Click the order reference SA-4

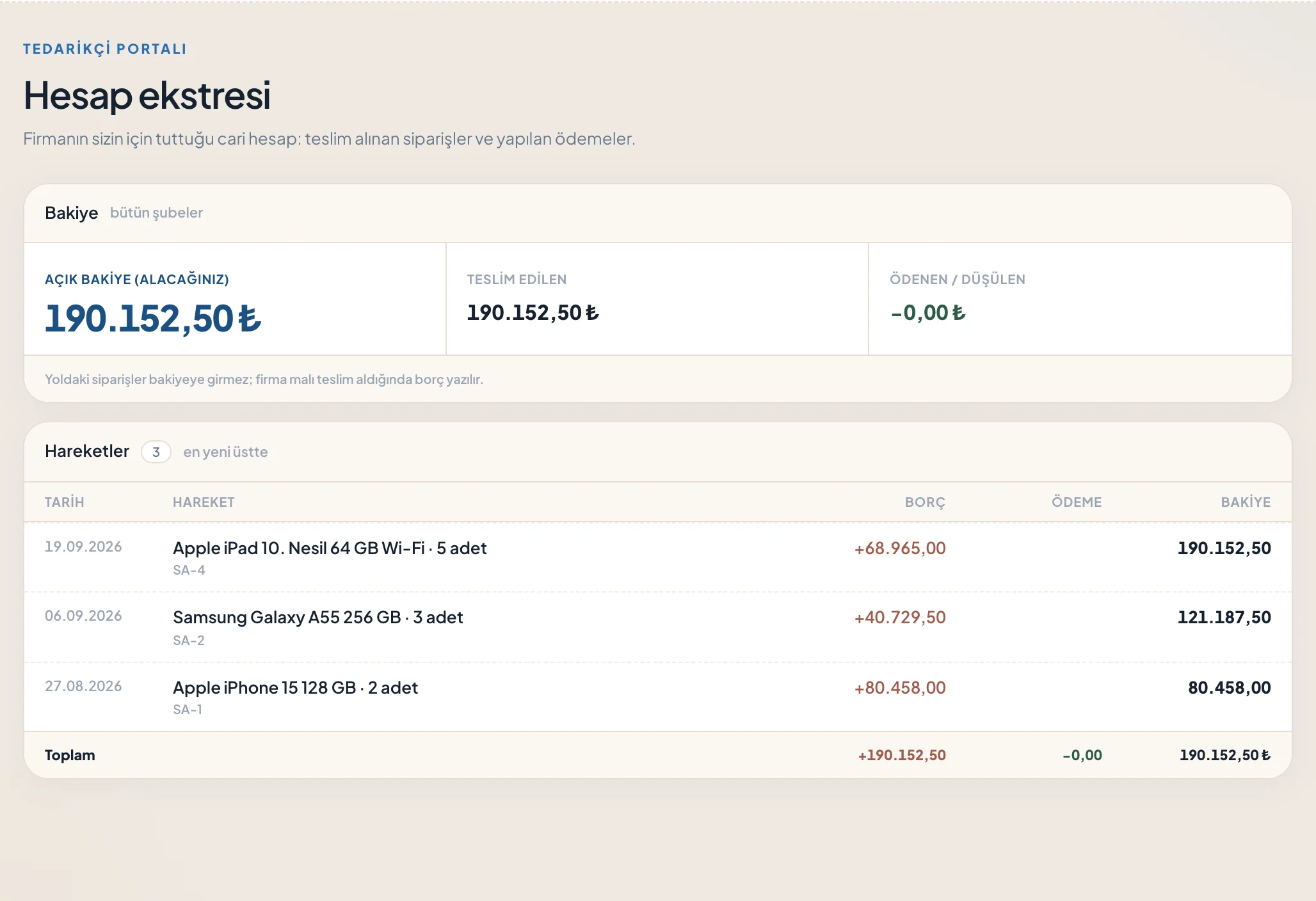(189, 570)
